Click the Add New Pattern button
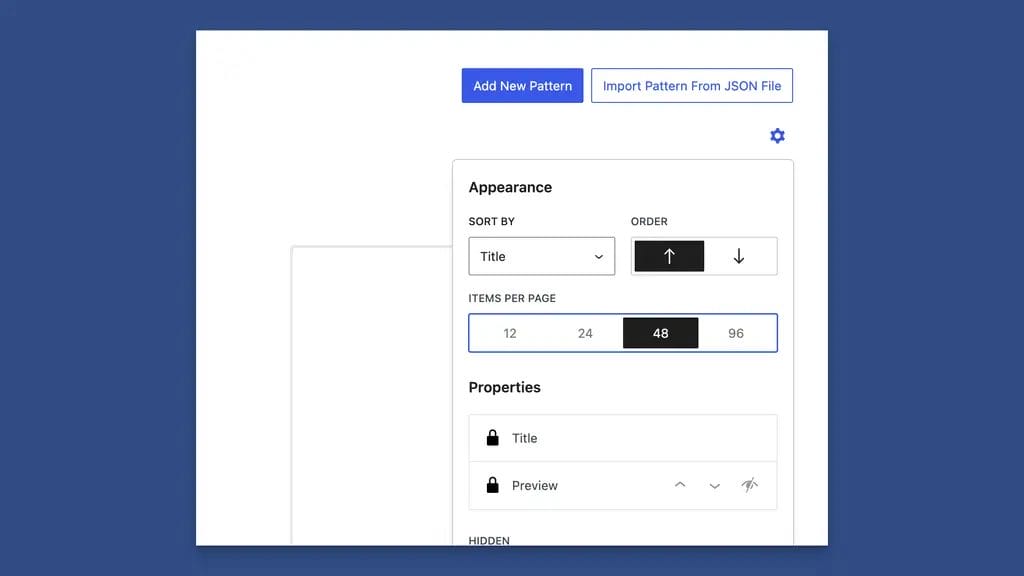The height and width of the screenshot is (576, 1024). pos(522,85)
